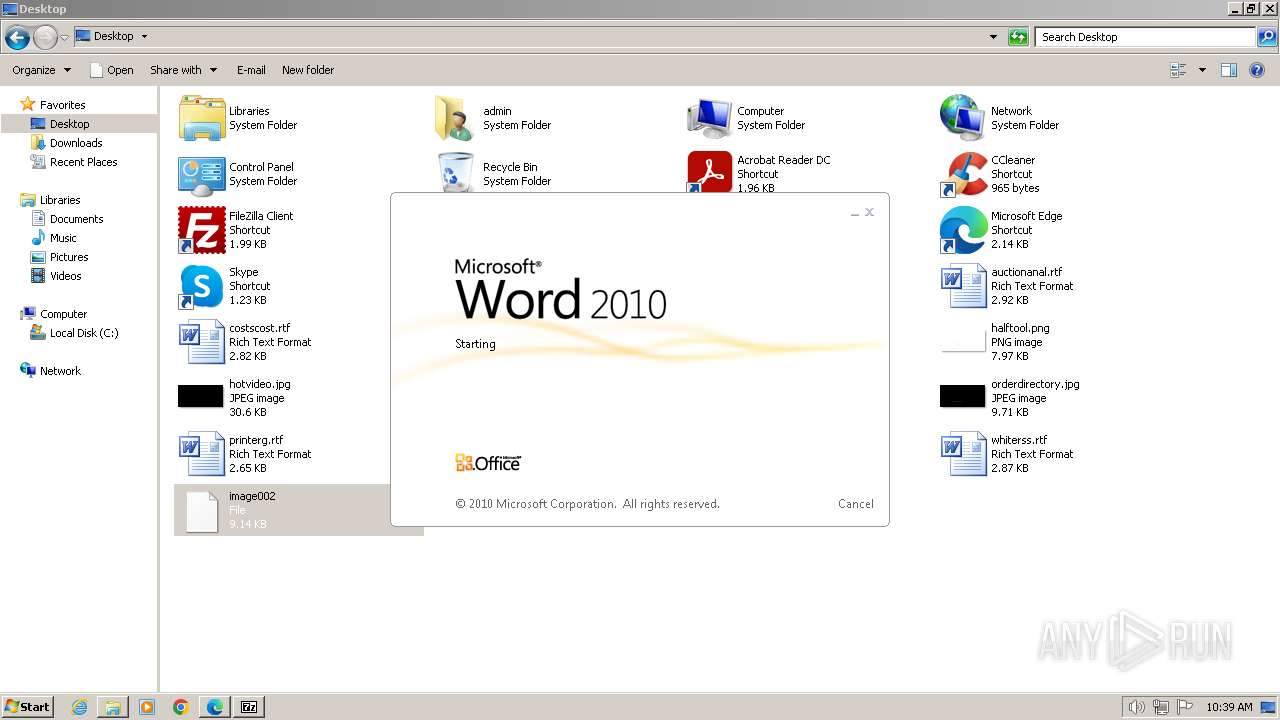Viewport: 1280px width, 720px height.
Task: Click the New folder button
Action: pos(308,70)
